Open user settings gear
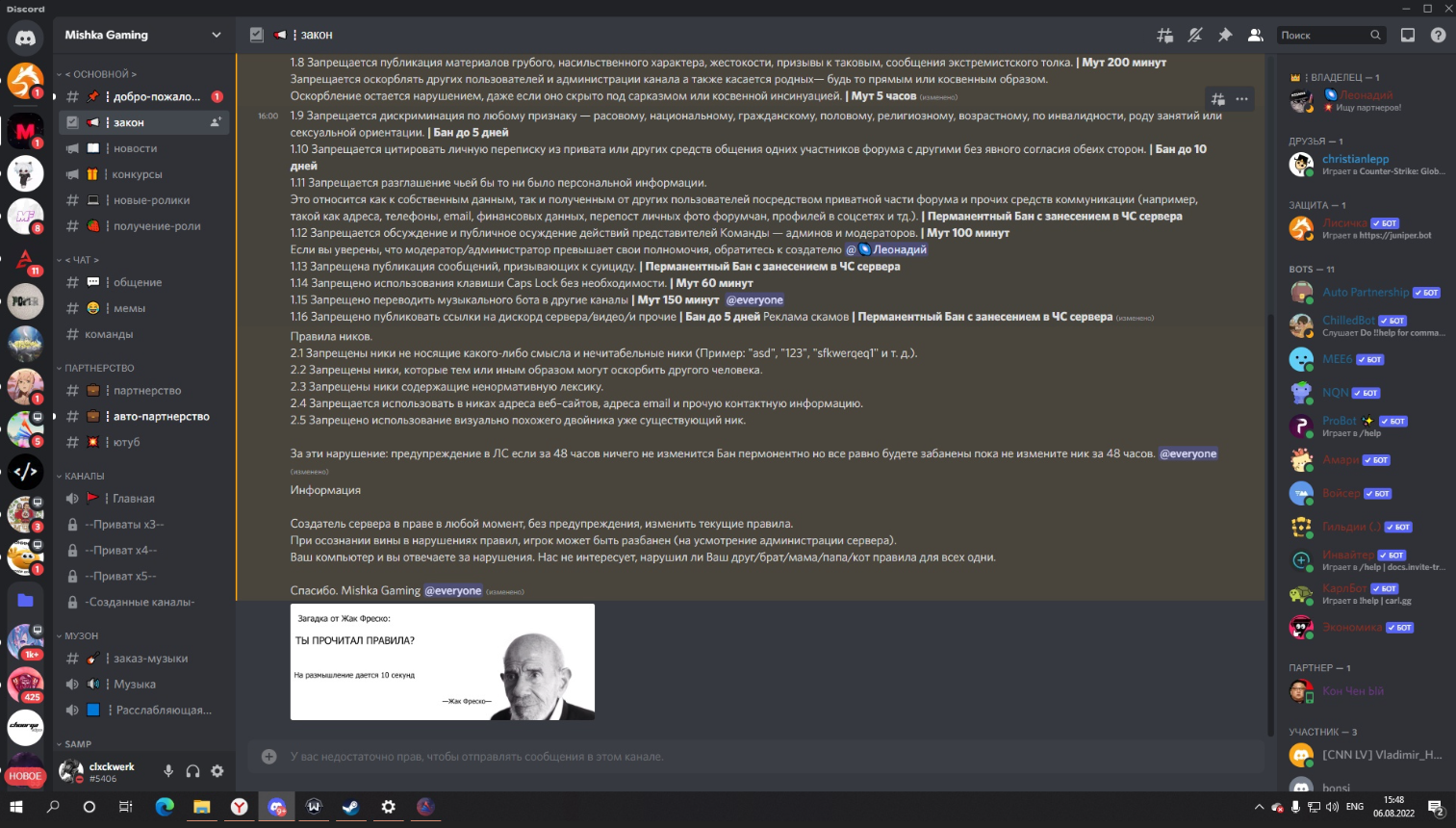 pyautogui.click(x=217, y=771)
